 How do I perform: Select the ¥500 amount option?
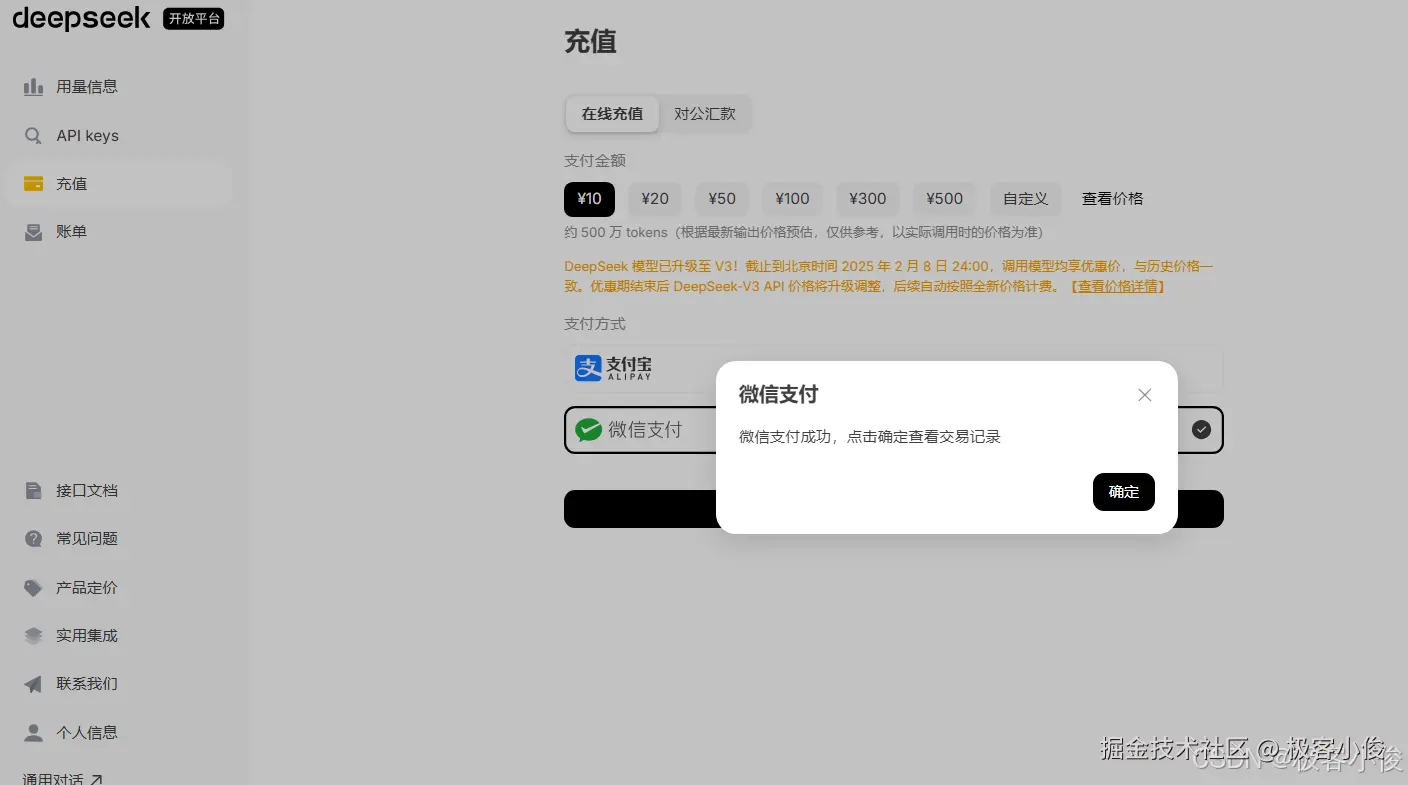944,199
